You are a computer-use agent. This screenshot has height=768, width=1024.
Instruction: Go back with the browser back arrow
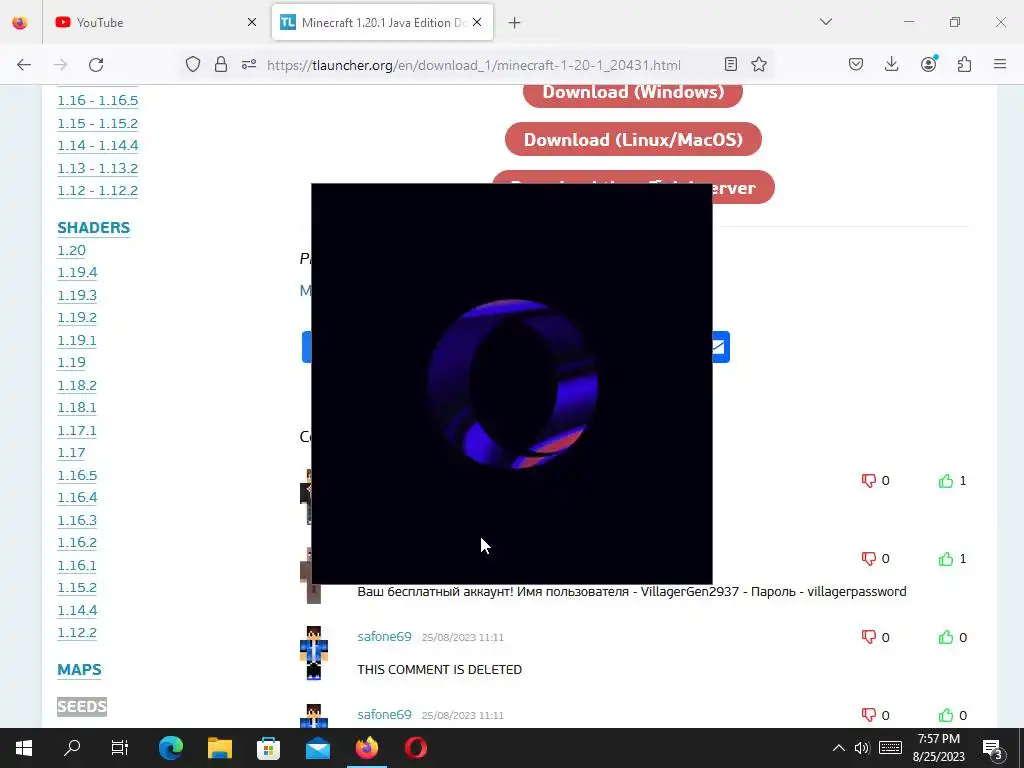(24, 65)
